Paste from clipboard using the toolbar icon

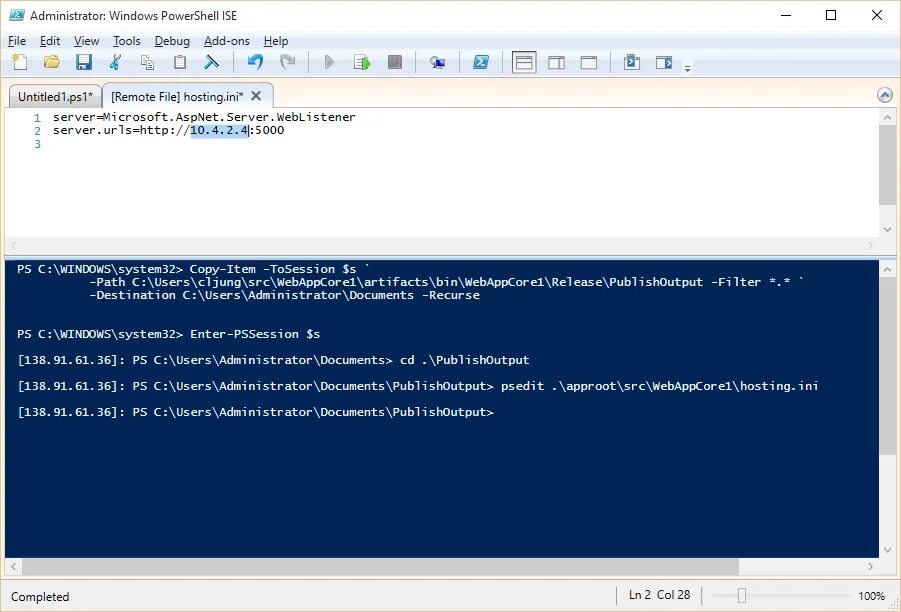pyautogui.click(x=180, y=61)
